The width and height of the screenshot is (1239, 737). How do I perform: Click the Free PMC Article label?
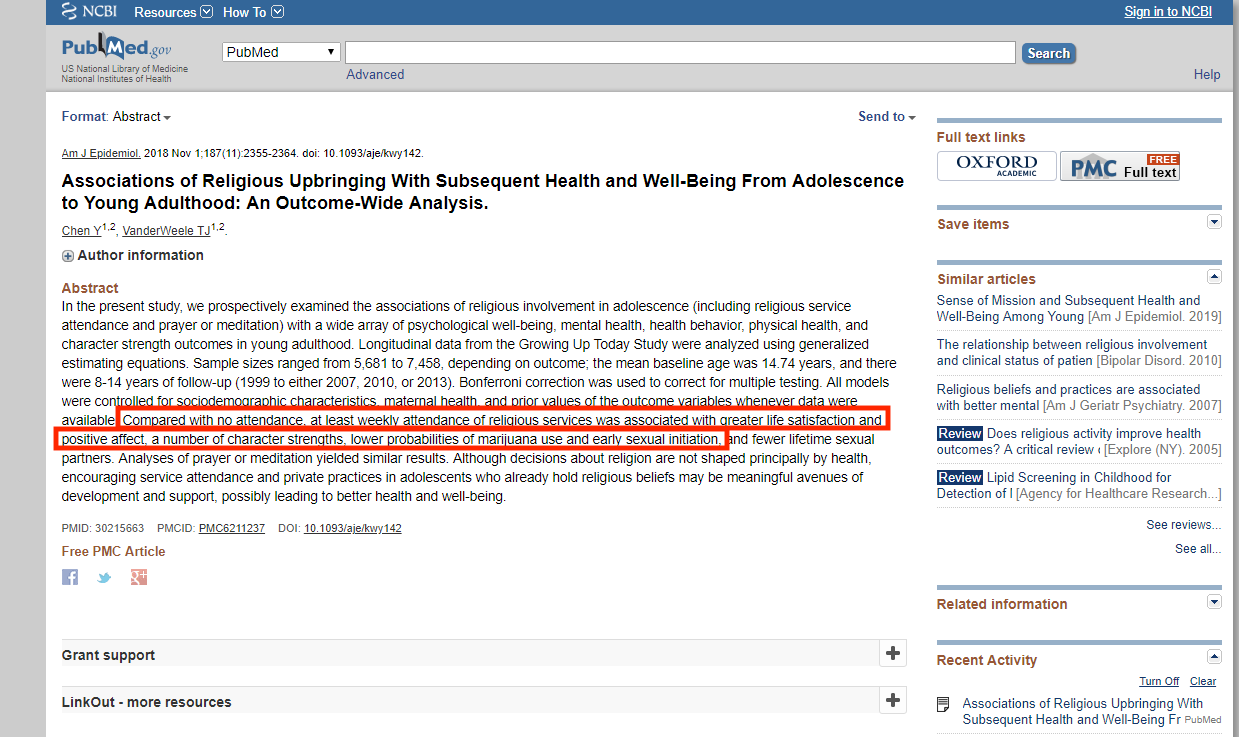click(114, 551)
